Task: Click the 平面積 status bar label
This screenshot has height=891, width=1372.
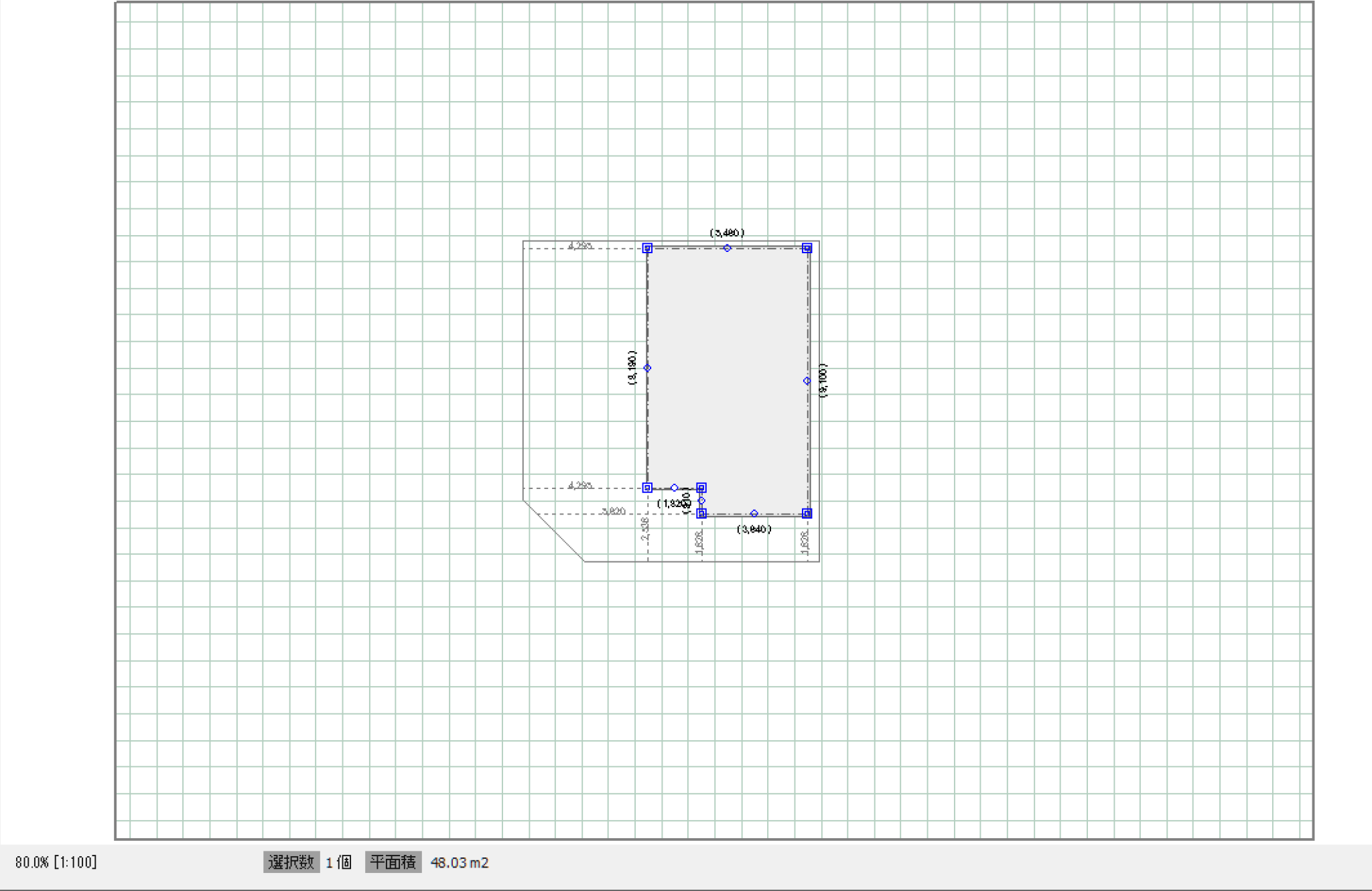Action: (393, 862)
